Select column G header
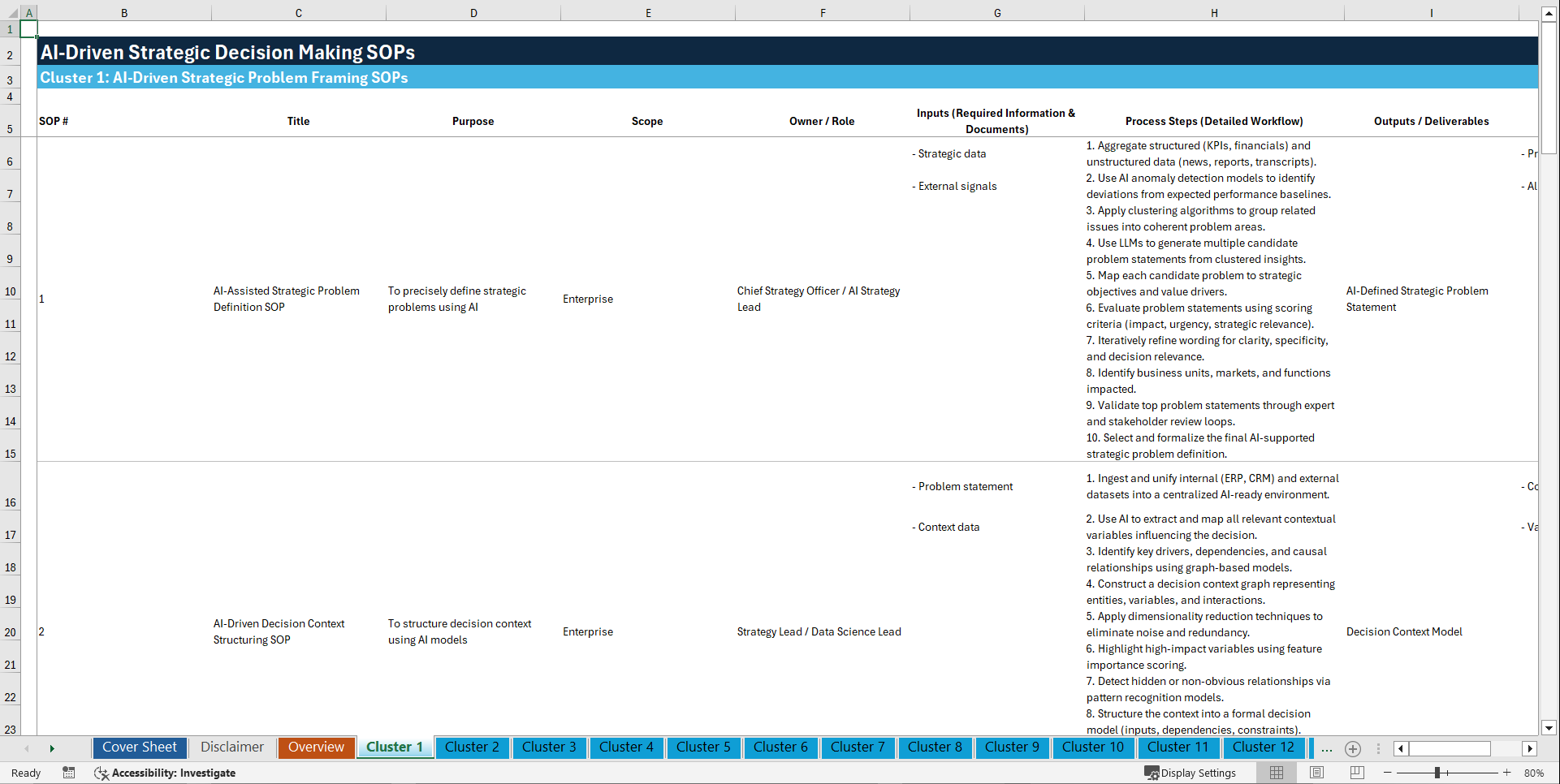Screen dimensions: 1560x784 (x=996, y=12)
